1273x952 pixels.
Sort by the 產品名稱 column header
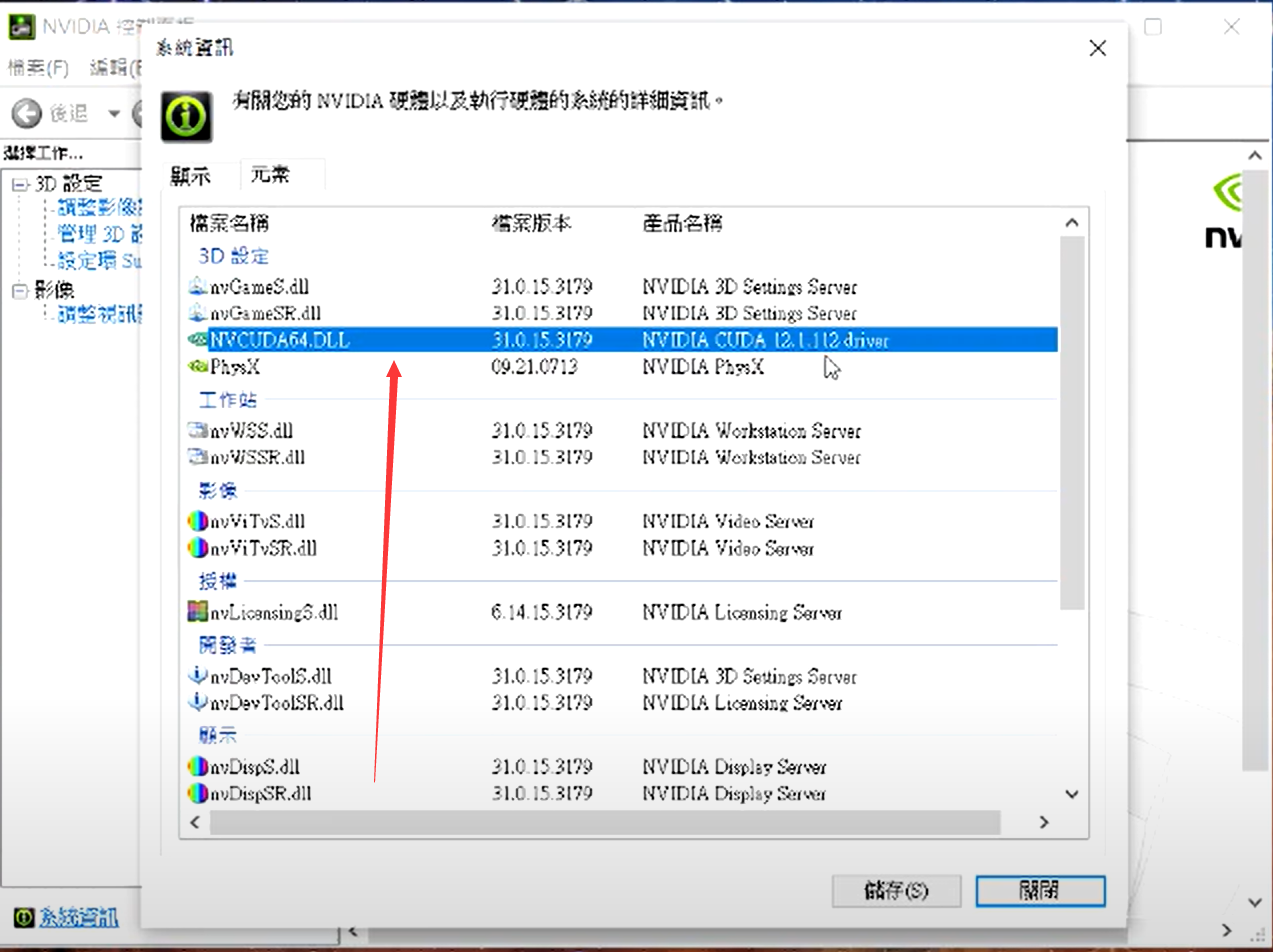coord(683,223)
